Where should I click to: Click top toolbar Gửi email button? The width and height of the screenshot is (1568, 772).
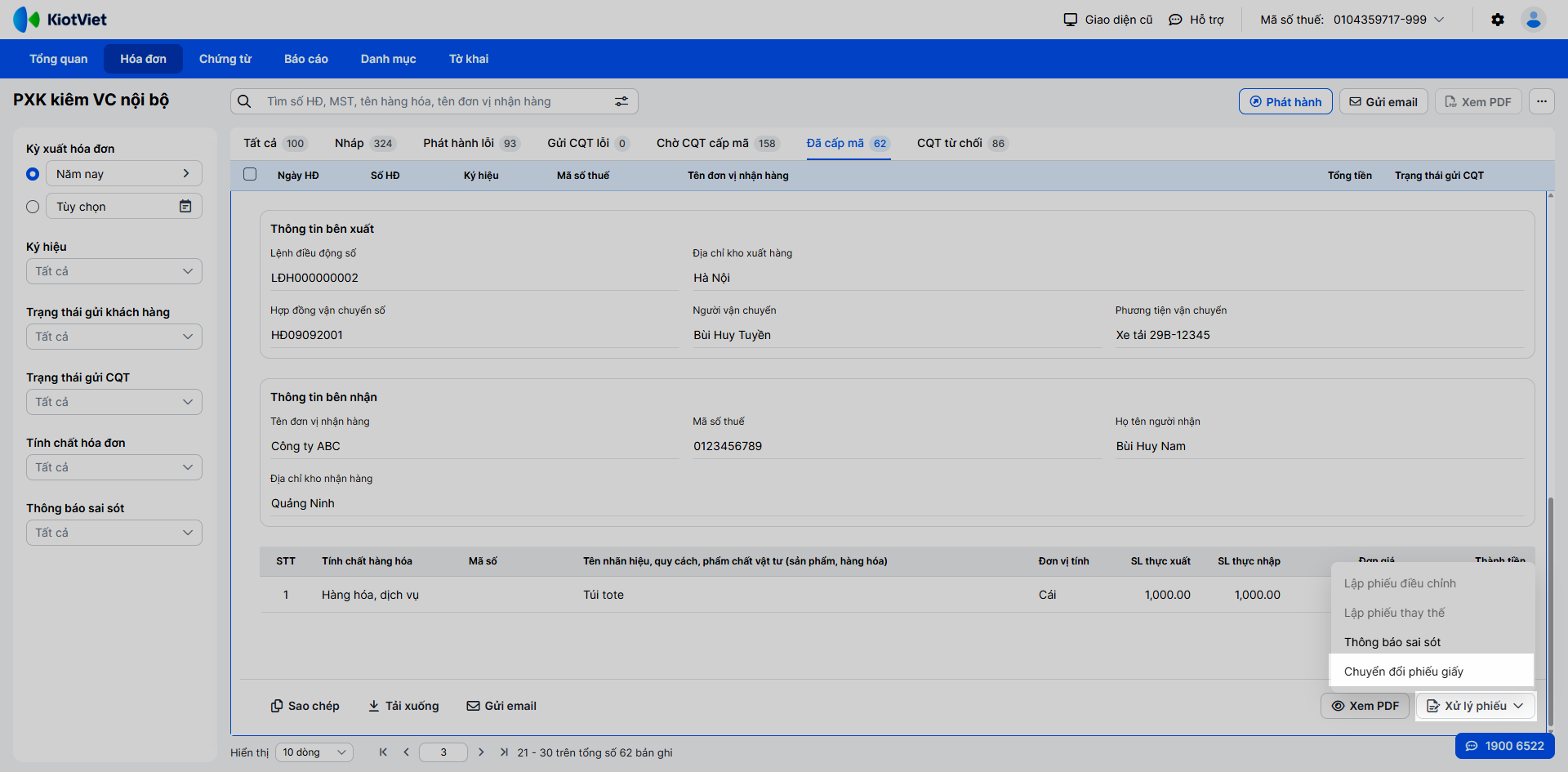click(1383, 101)
